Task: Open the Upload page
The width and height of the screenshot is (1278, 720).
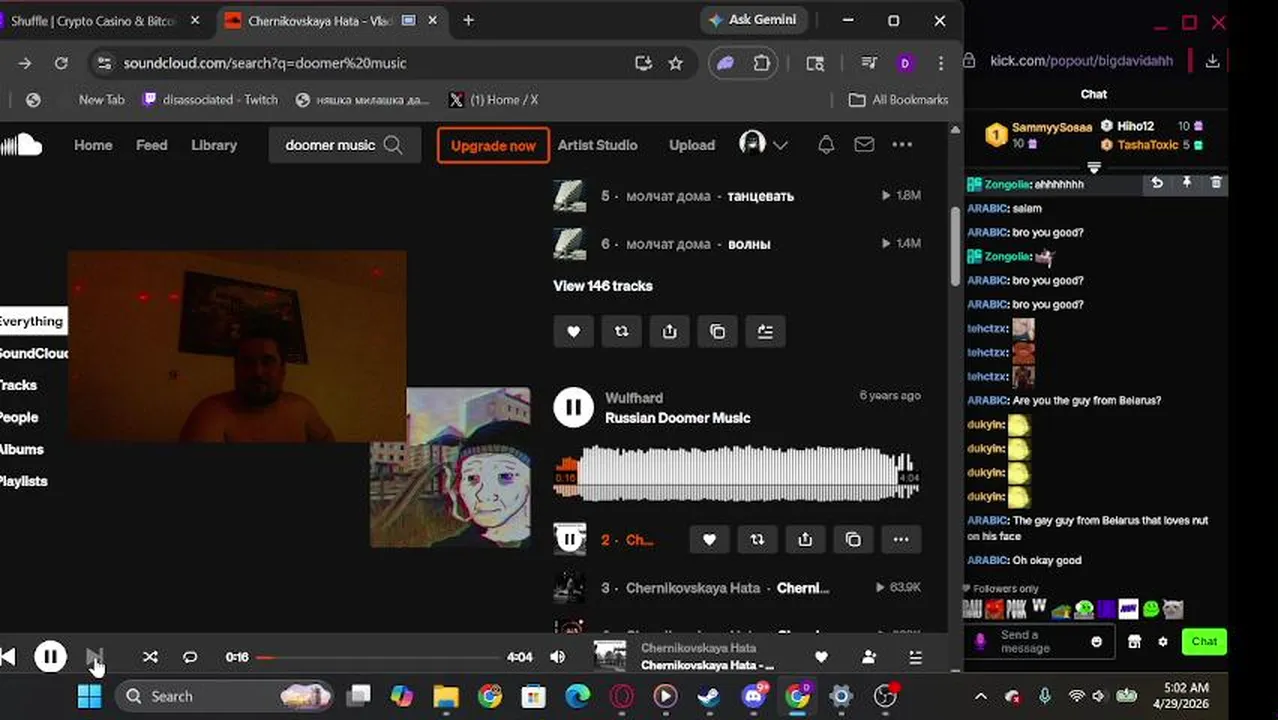Action: tap(692, 145)
